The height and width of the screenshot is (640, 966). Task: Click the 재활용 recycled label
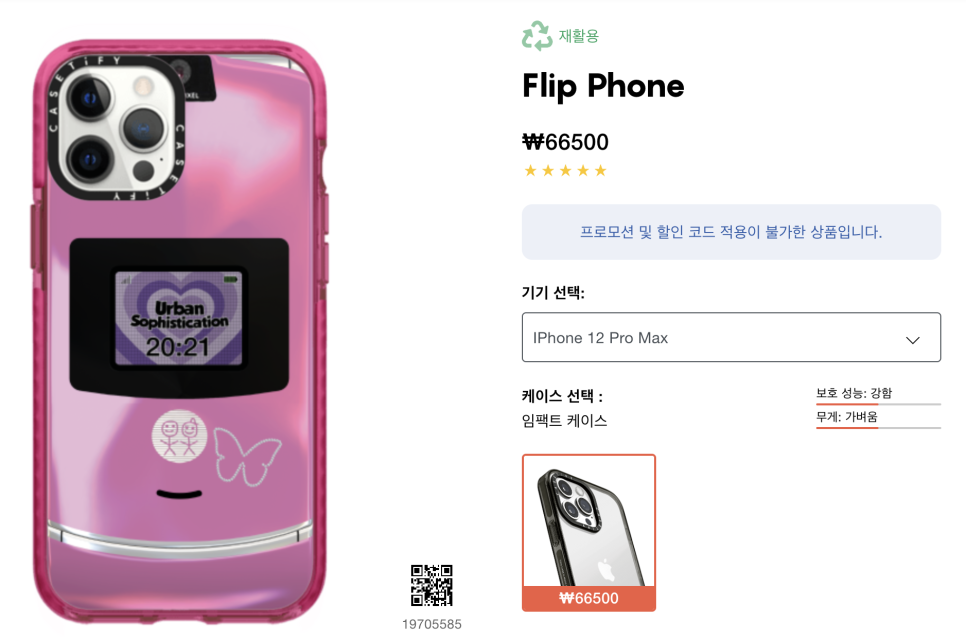pyautogui.click(x=578, y=36)
